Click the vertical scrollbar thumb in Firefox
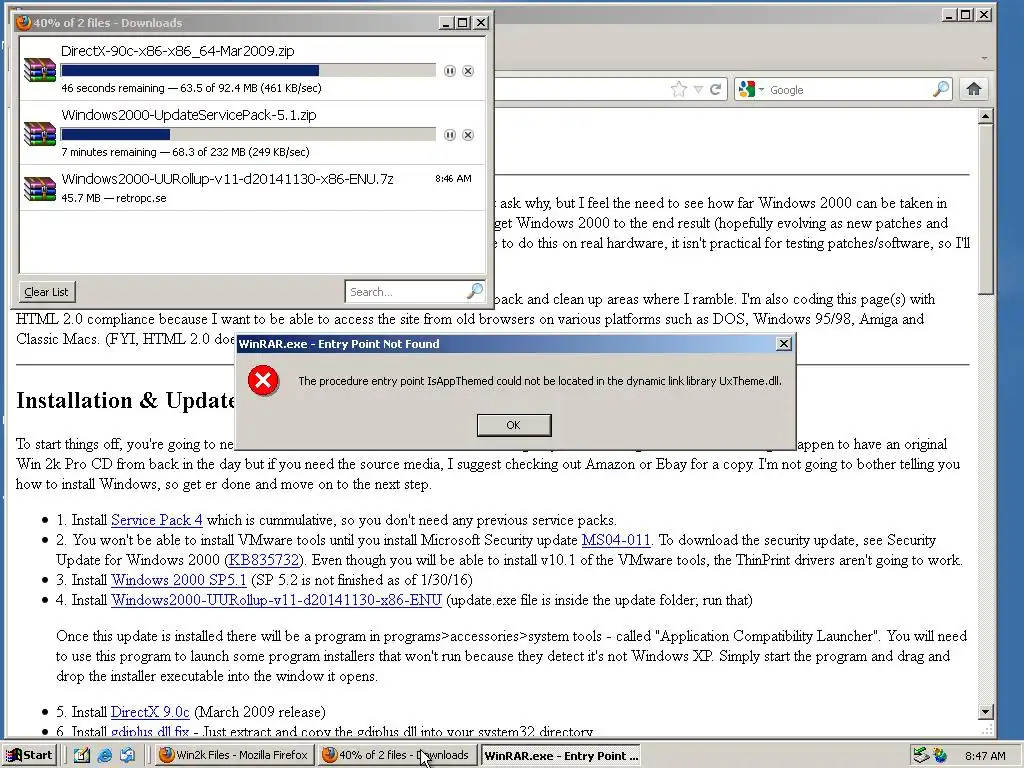The height and width of the screenshot is (768, 1024). (x=985, y=209)
